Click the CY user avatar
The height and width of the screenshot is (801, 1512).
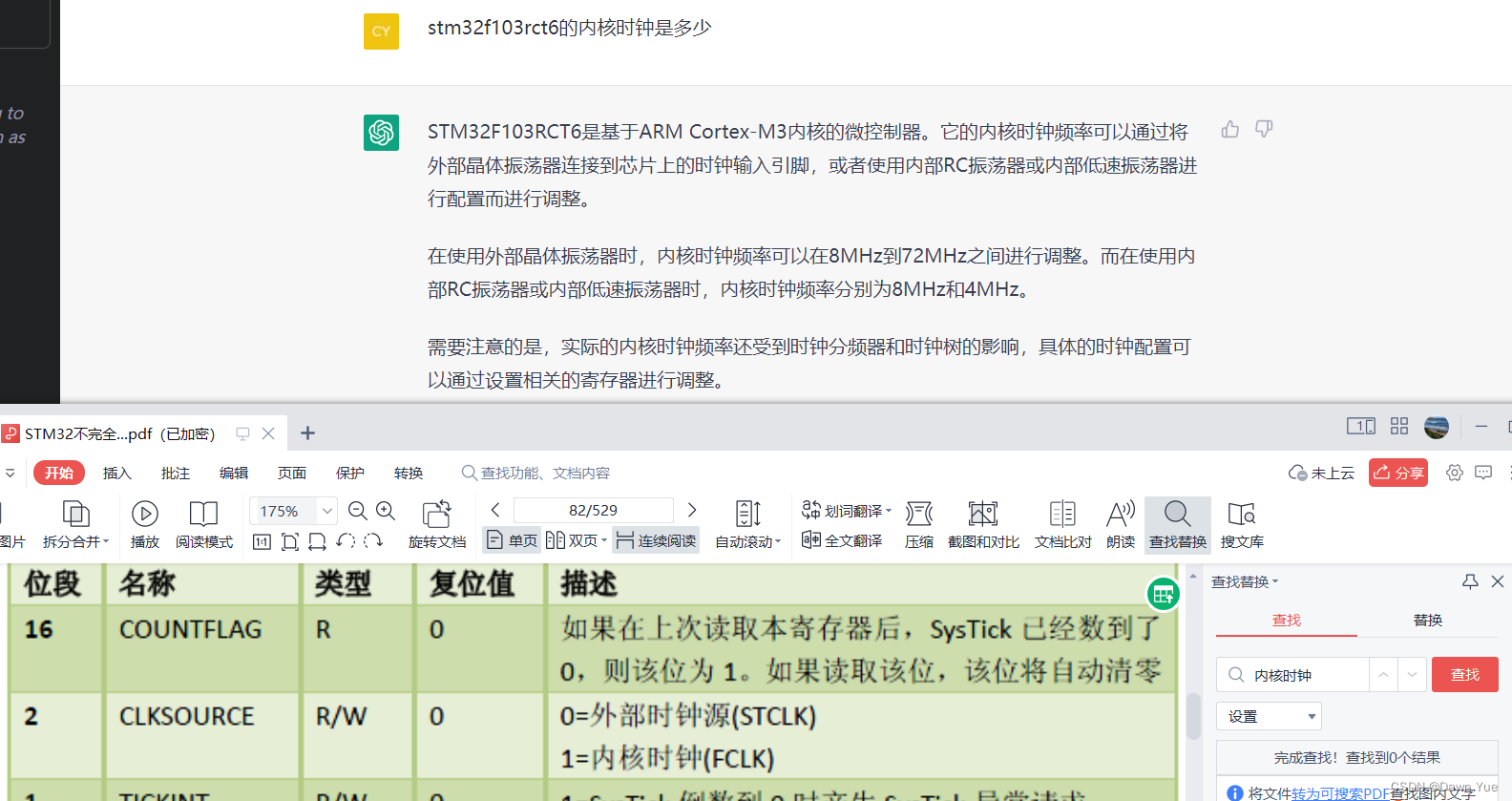coord(381,32)
